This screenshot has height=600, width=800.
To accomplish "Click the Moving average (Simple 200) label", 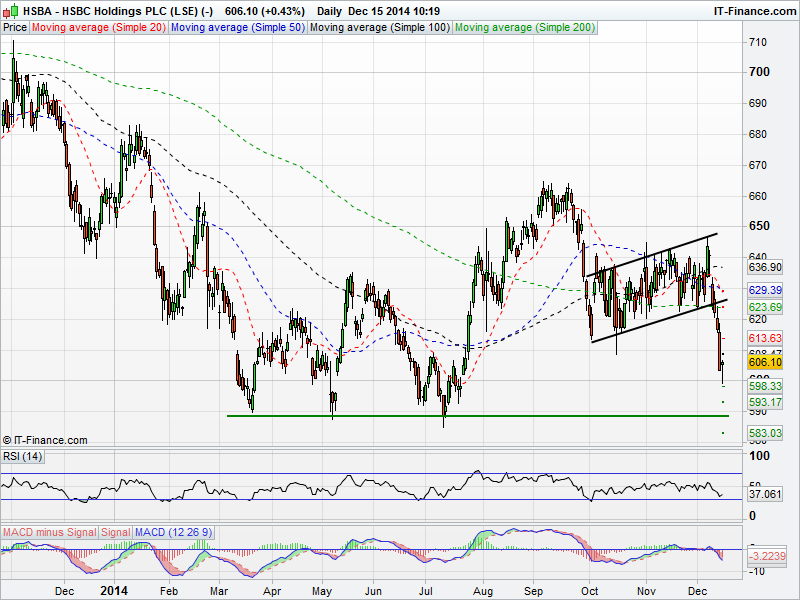I will point(526,28).
